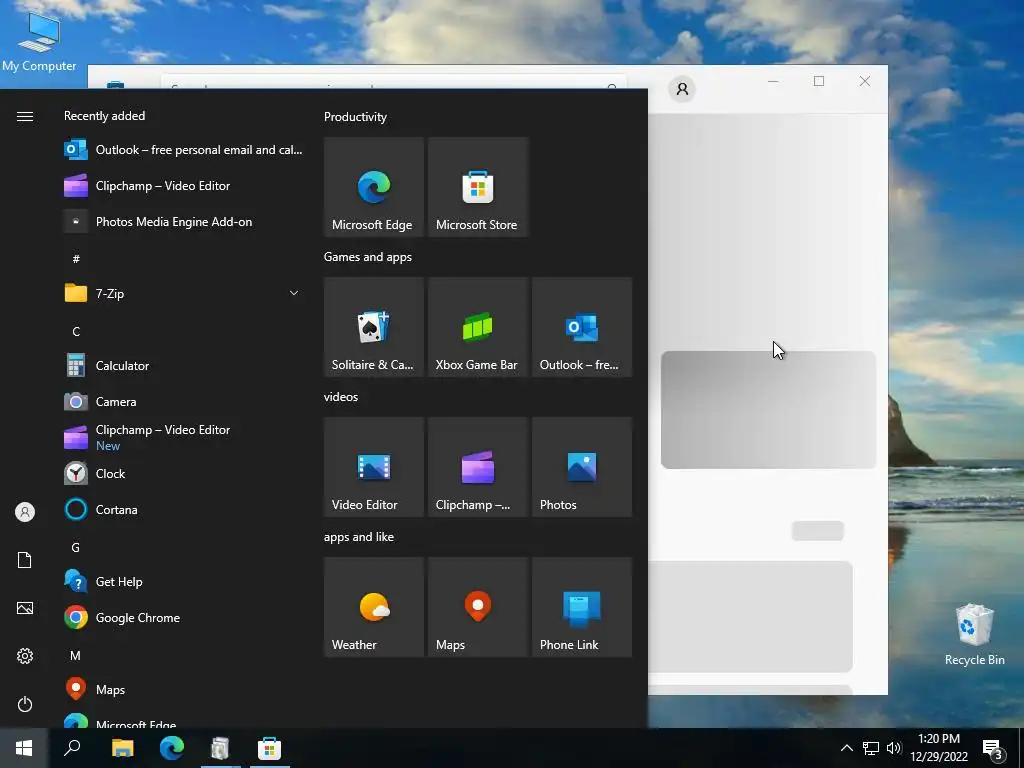The image size is (1024, 768).
Task: Open the Outlook tile in Games and apps
Action: [x=581, y=327]
